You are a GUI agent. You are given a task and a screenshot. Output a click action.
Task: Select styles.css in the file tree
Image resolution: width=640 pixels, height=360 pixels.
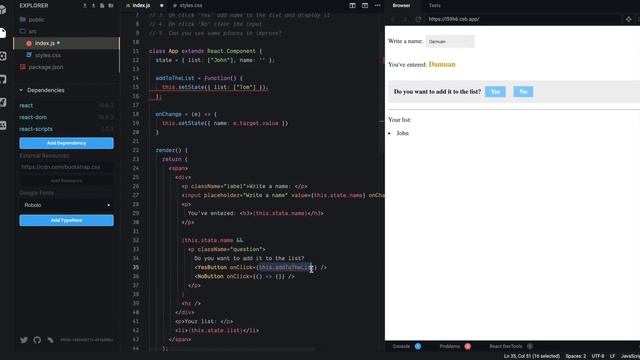pos(67,55)
